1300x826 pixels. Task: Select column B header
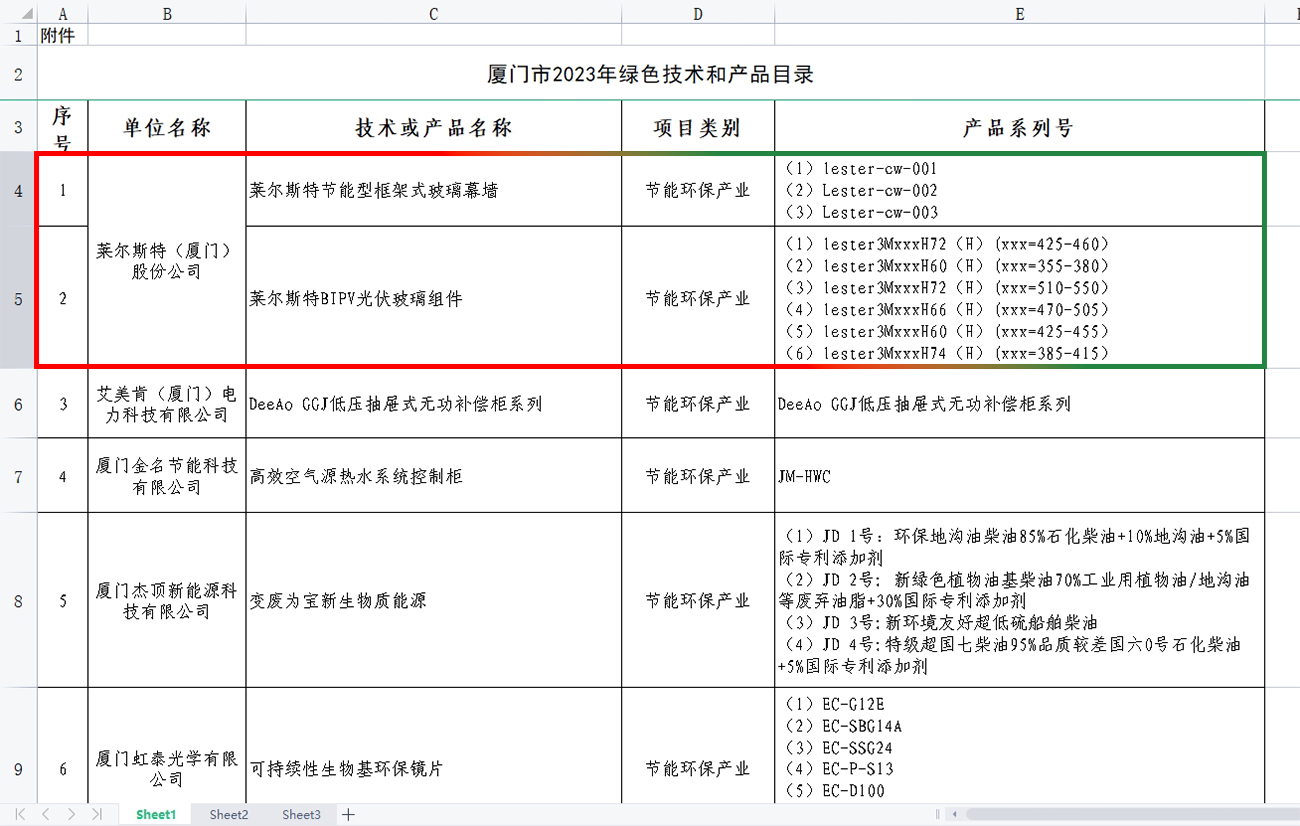[167, 13]
